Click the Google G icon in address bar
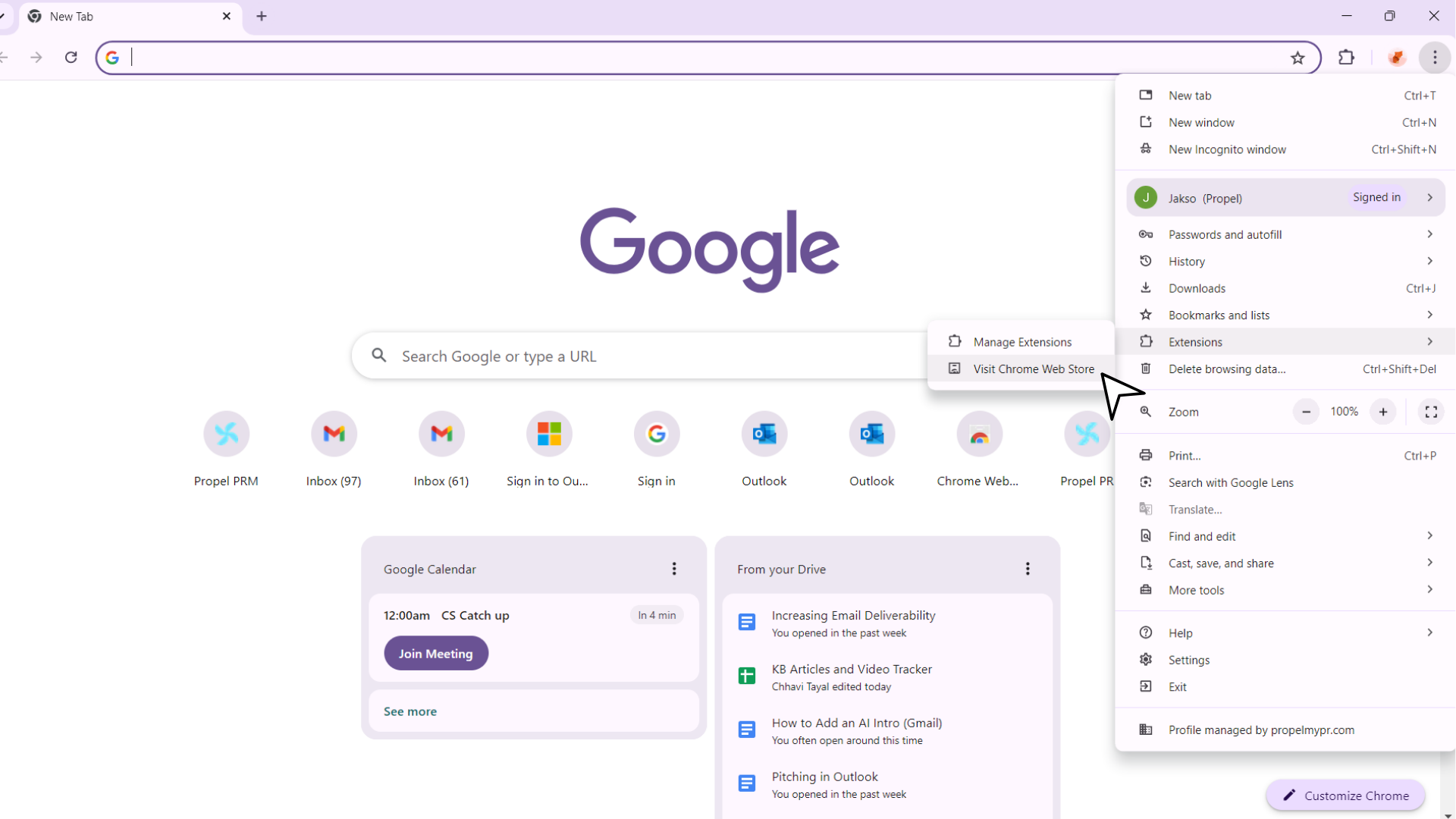1456x819 pixels. click(x=112, y=58)
